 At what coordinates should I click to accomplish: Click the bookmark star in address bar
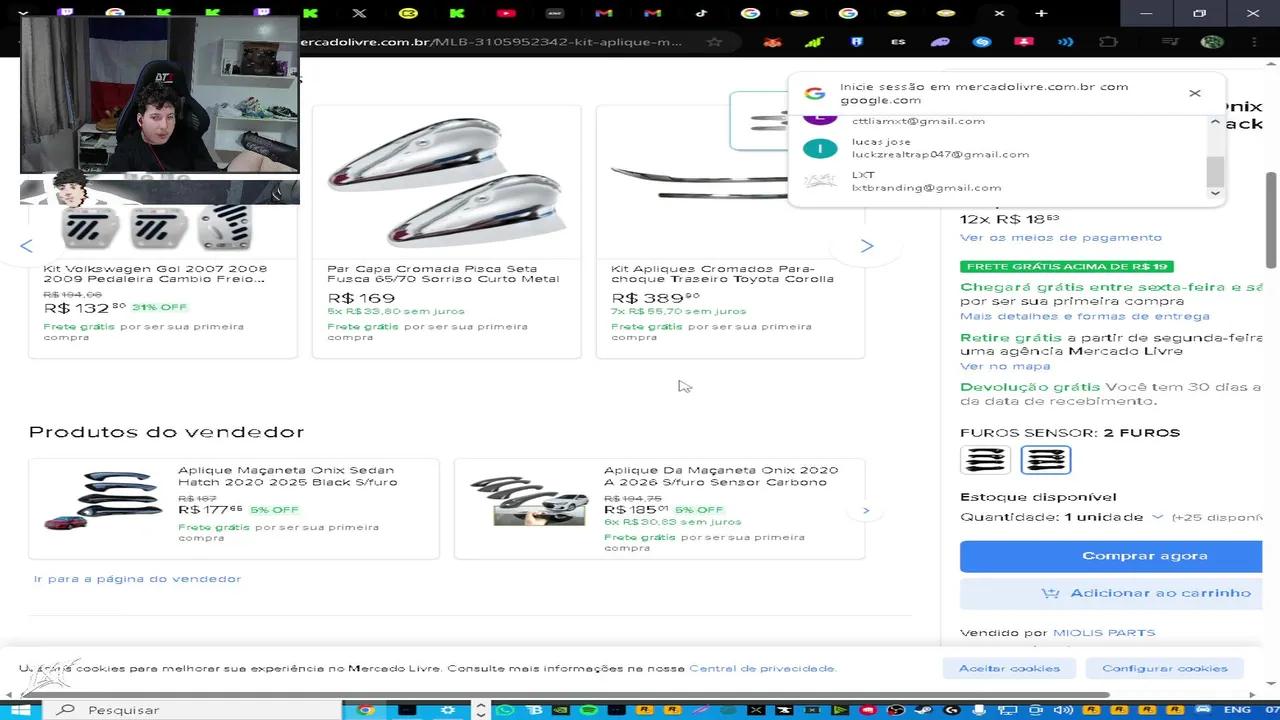[714, 42]
